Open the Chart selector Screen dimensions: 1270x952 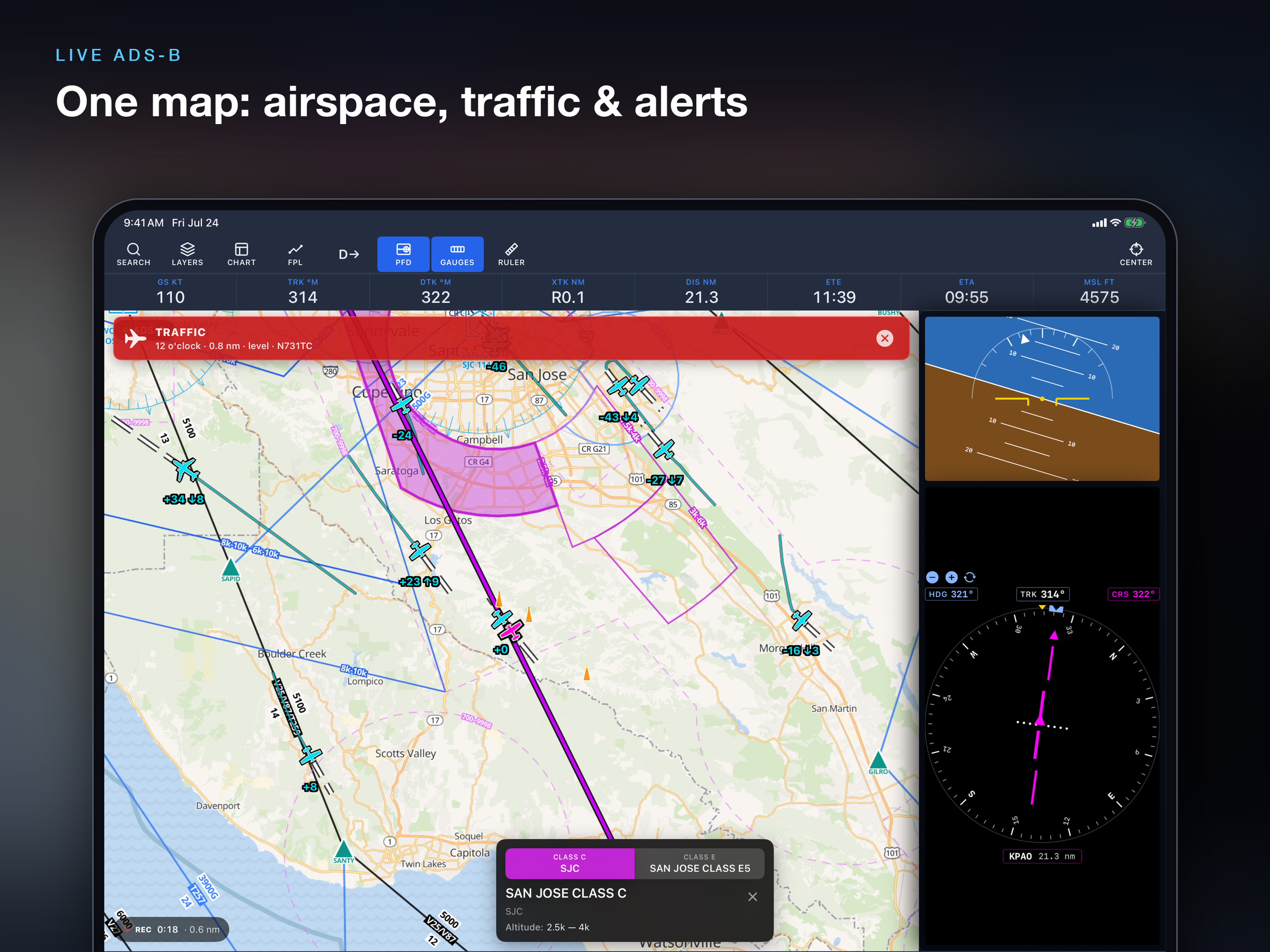[241, 254]
